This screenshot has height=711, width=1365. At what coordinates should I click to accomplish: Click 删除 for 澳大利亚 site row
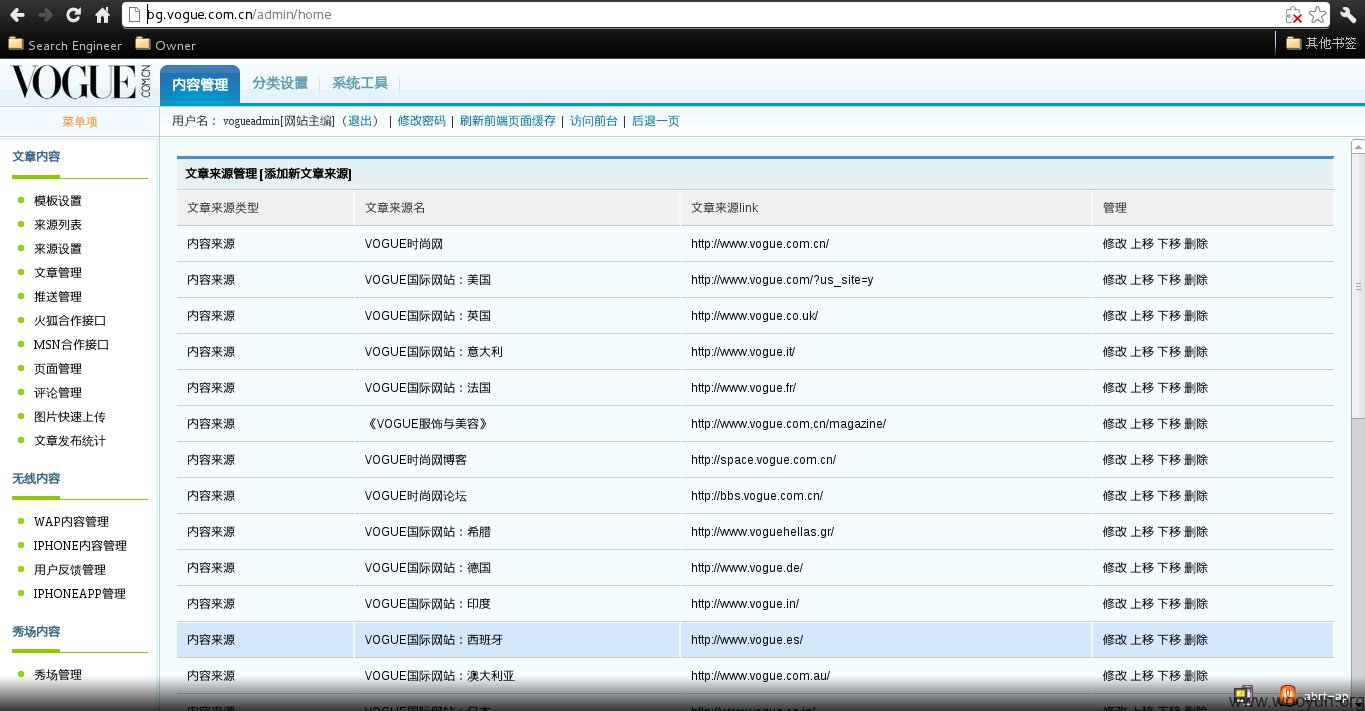coord(1196,676)
